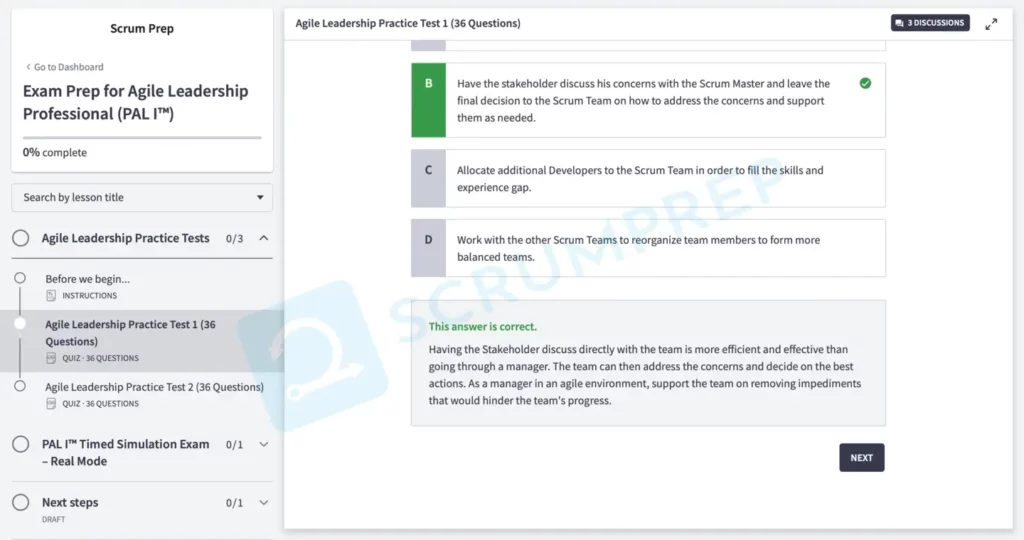Open the 3 Discussions panel
This screenshot has height=540, width=1024.
(930, 23)
